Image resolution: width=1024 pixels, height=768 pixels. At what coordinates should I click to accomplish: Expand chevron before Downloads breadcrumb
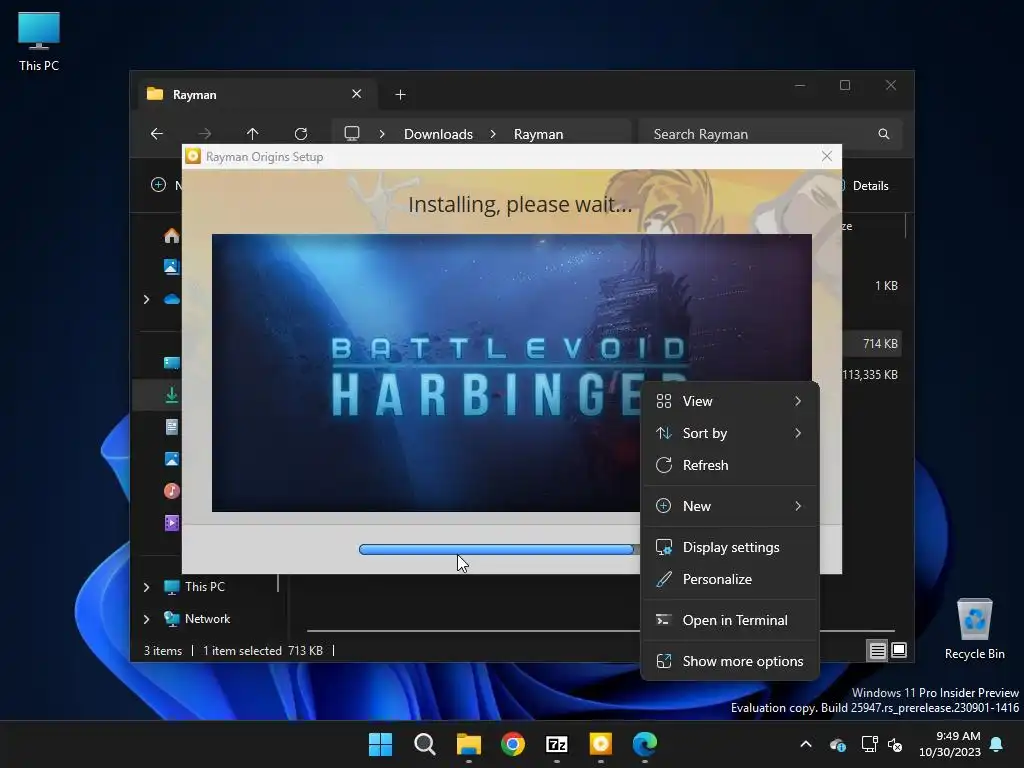[x=382, y=134]
